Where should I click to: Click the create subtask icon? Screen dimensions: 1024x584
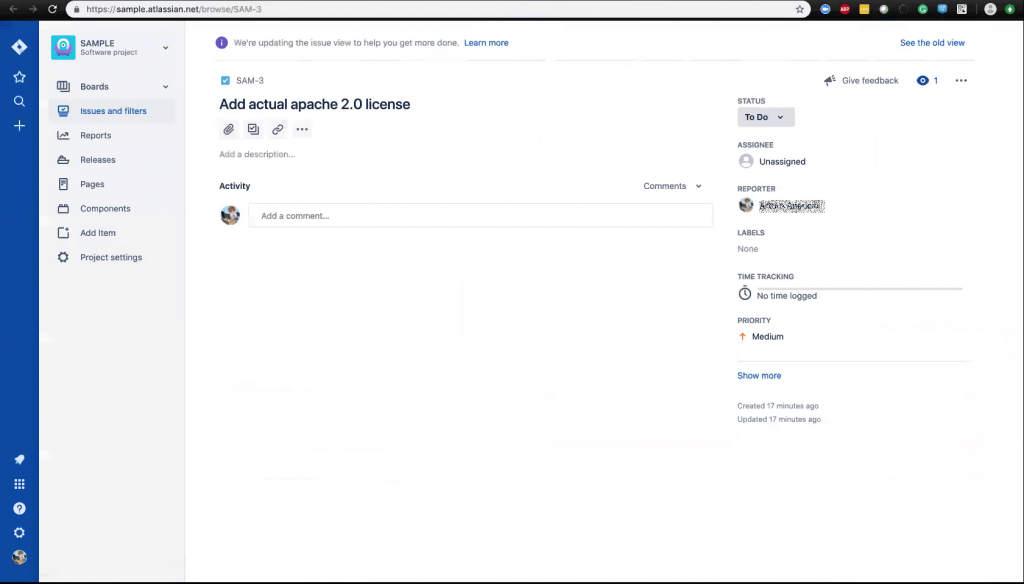tap(253, 129)
